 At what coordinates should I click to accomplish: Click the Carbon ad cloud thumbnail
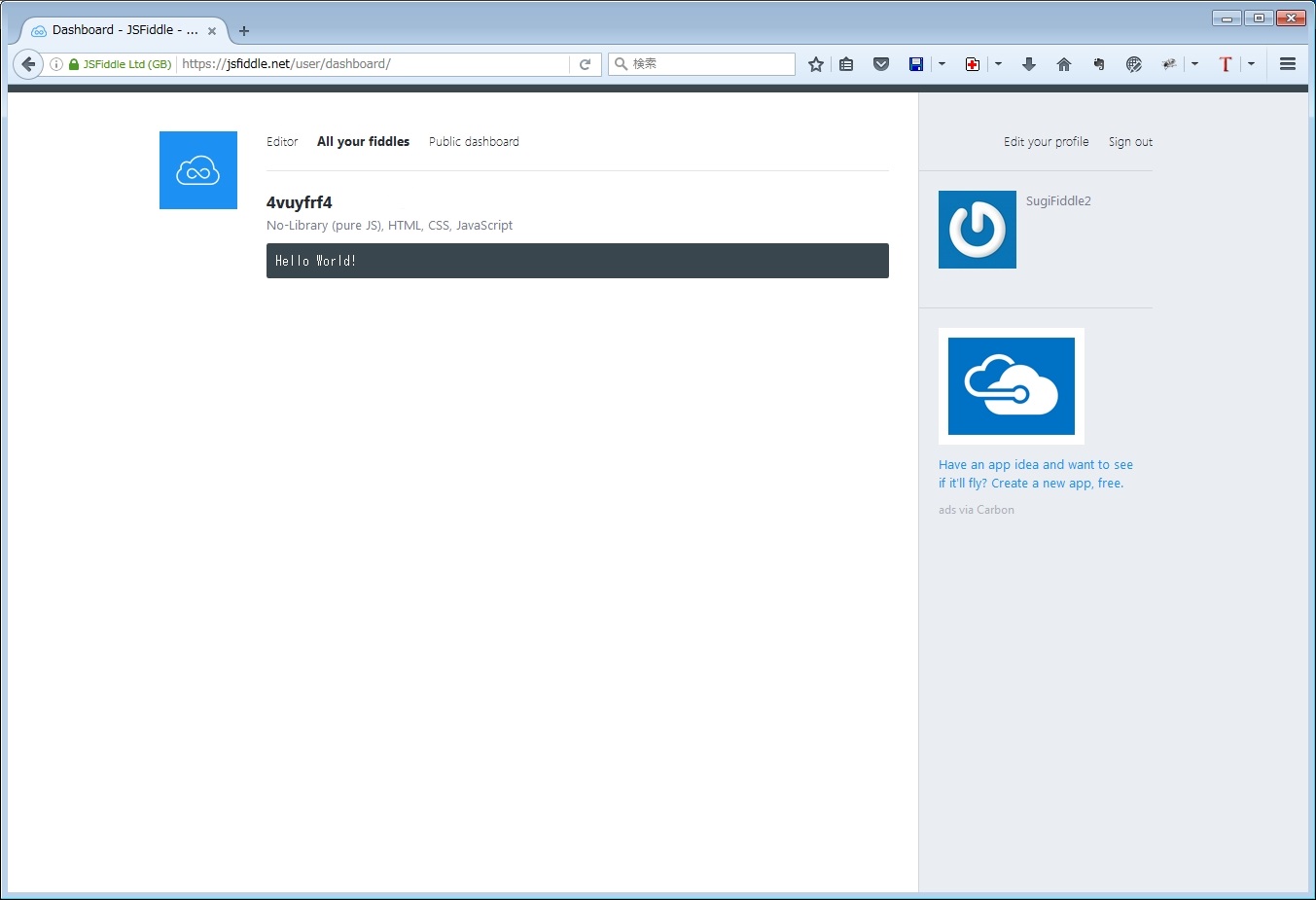(1012, 386)
